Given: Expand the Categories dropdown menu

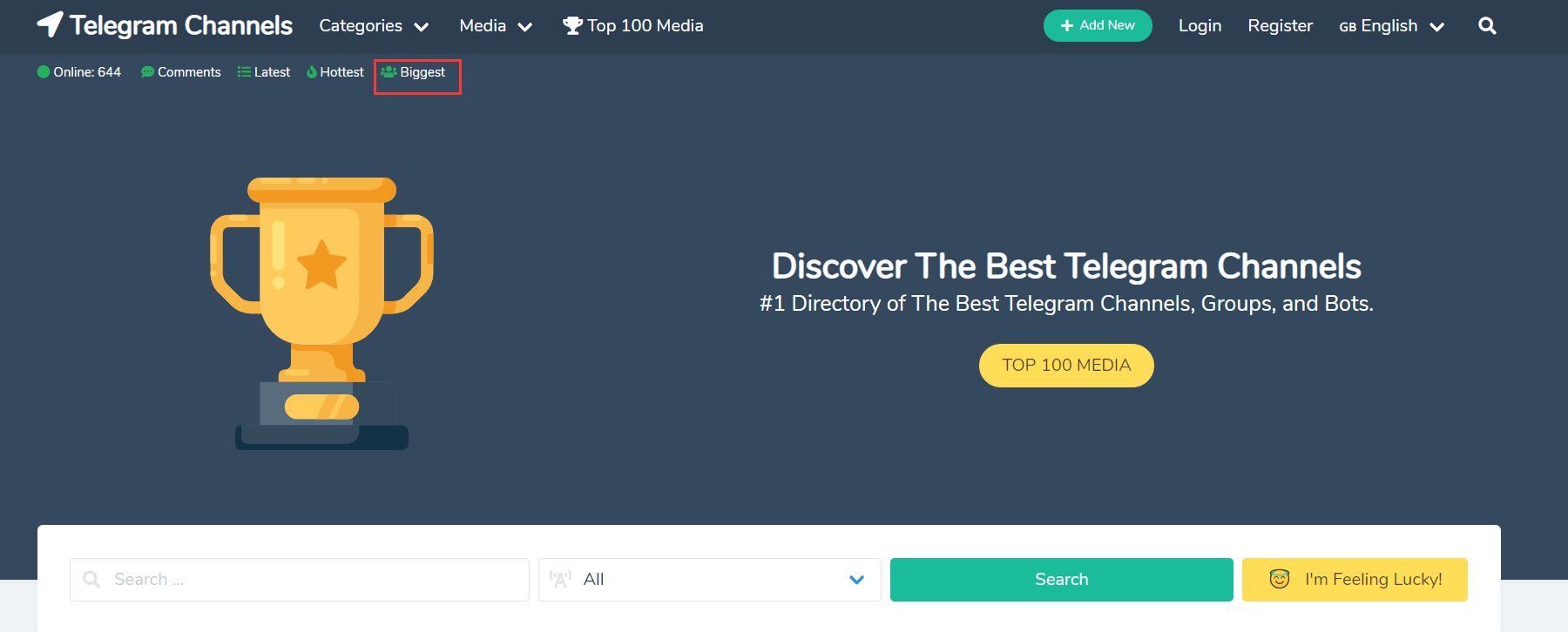Looking at the screenshot, I should pyautogui.click(x=374, y=26).
